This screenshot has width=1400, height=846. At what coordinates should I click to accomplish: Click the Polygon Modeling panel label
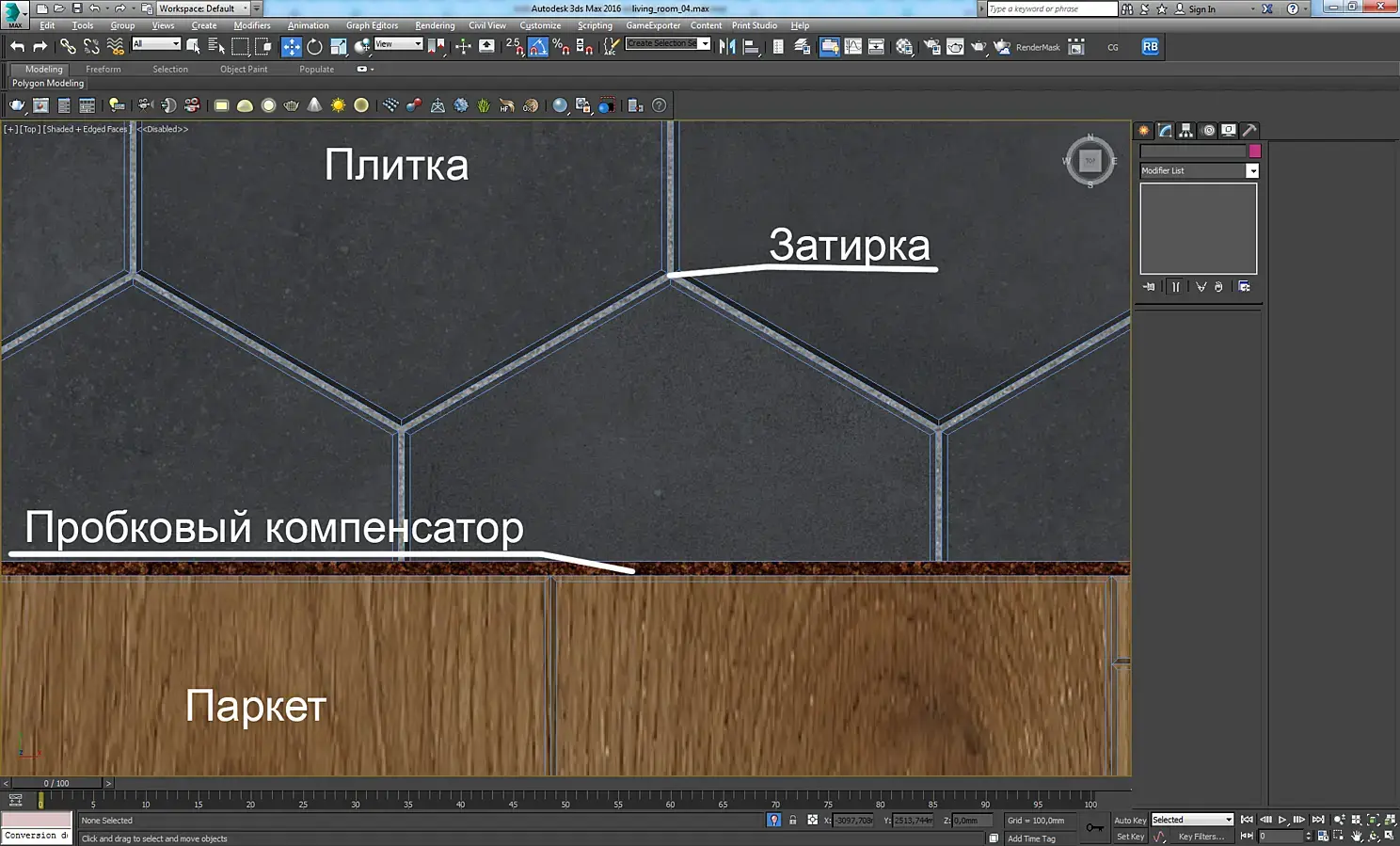pos(48,83)
